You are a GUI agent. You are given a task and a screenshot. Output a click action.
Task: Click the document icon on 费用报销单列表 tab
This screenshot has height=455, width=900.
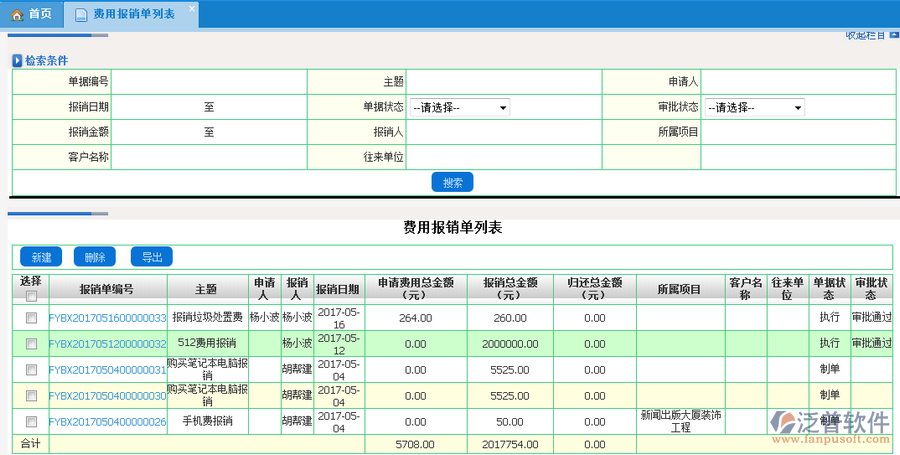click(x=81, y=14)
